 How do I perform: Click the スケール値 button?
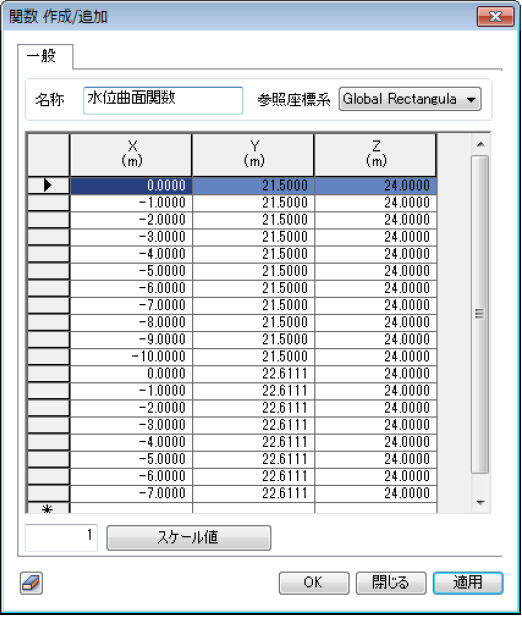[x=188, y=537]
